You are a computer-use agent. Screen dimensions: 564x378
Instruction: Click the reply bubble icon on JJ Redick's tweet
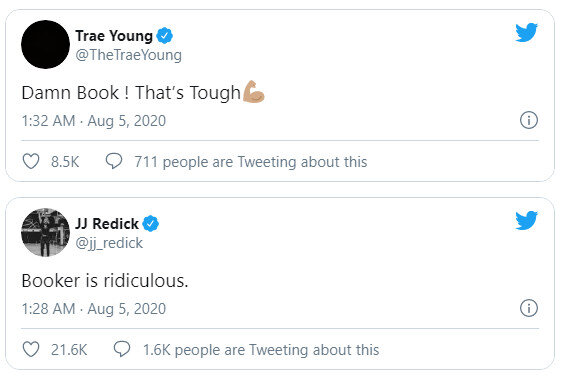click(122, 349)
